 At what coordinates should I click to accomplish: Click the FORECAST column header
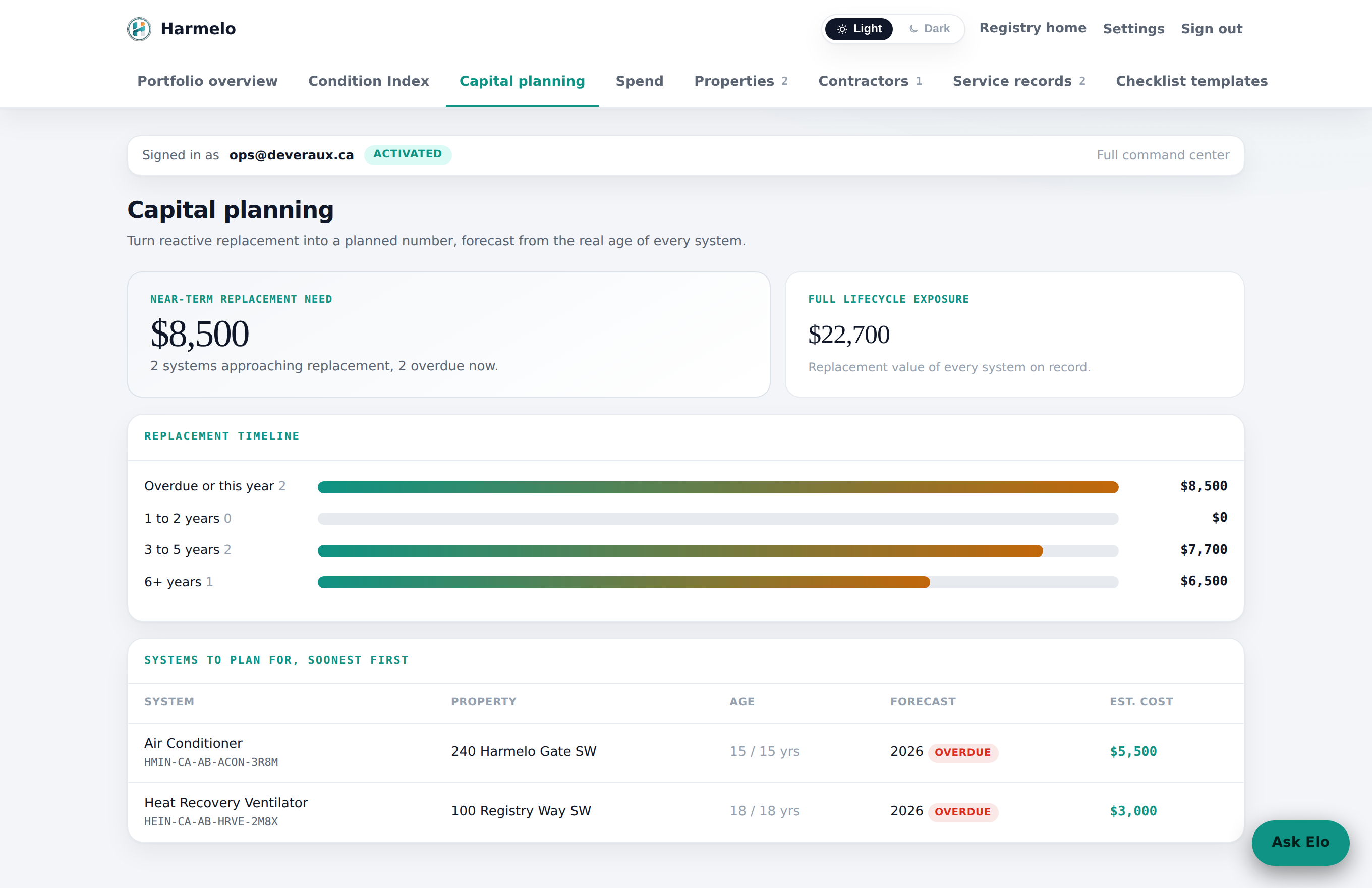(x=923, y=702)
